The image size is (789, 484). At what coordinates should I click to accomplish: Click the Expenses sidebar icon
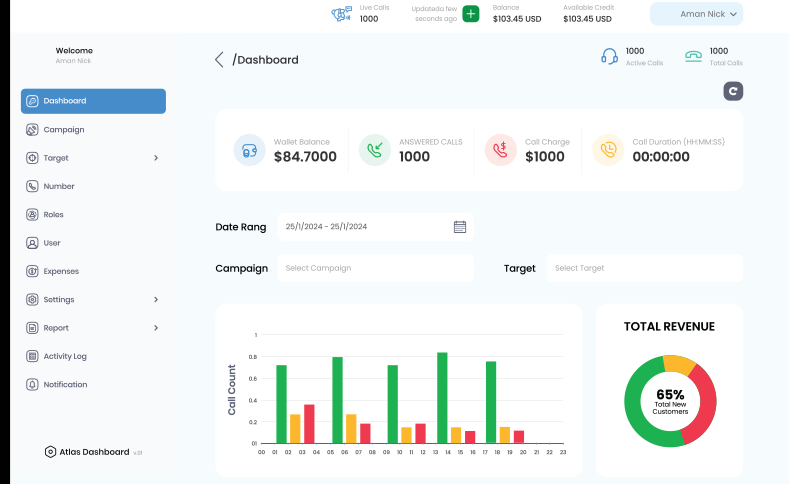32,271
